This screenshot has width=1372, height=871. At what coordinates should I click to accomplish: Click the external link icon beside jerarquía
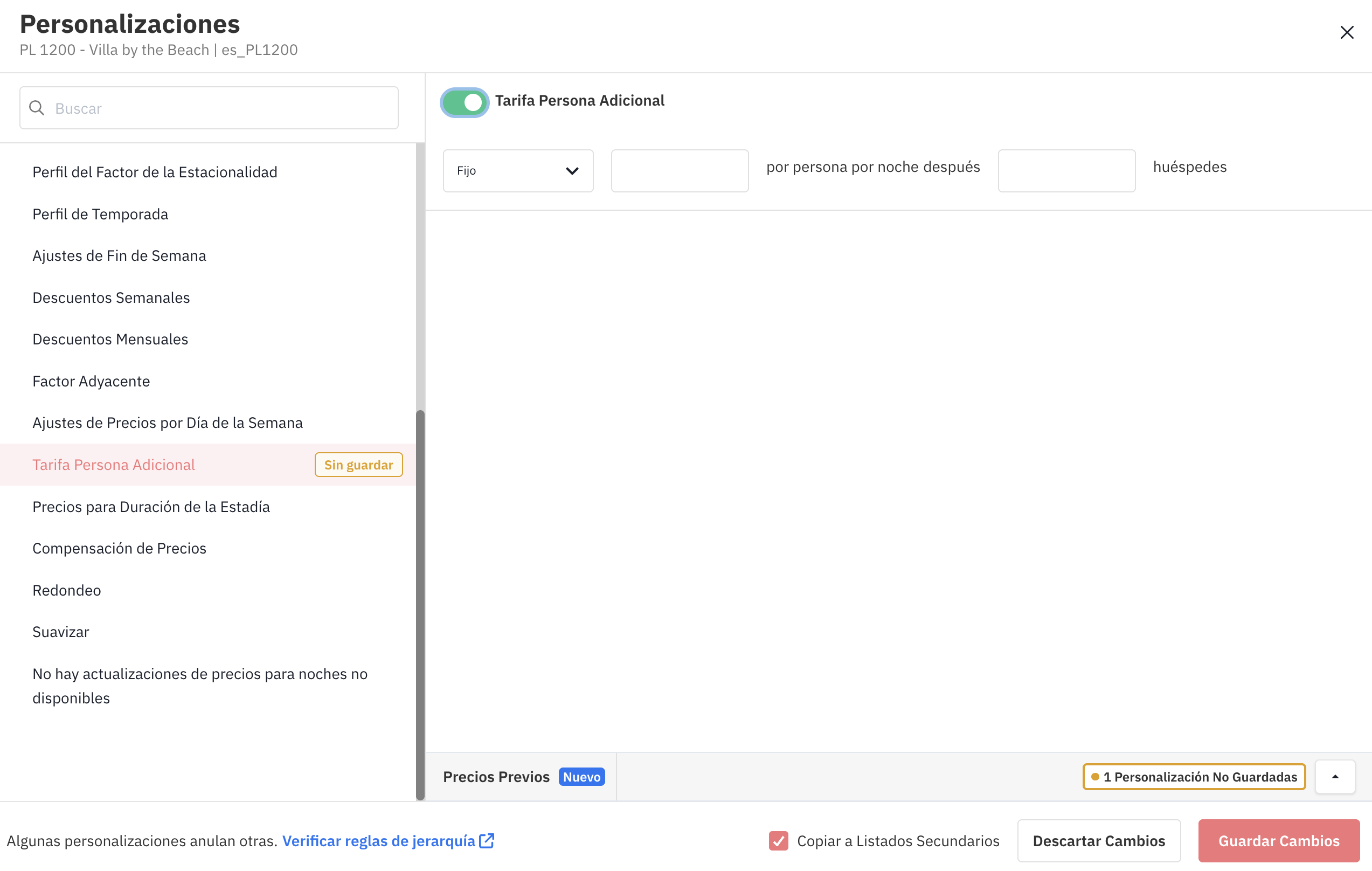(487, 840)
